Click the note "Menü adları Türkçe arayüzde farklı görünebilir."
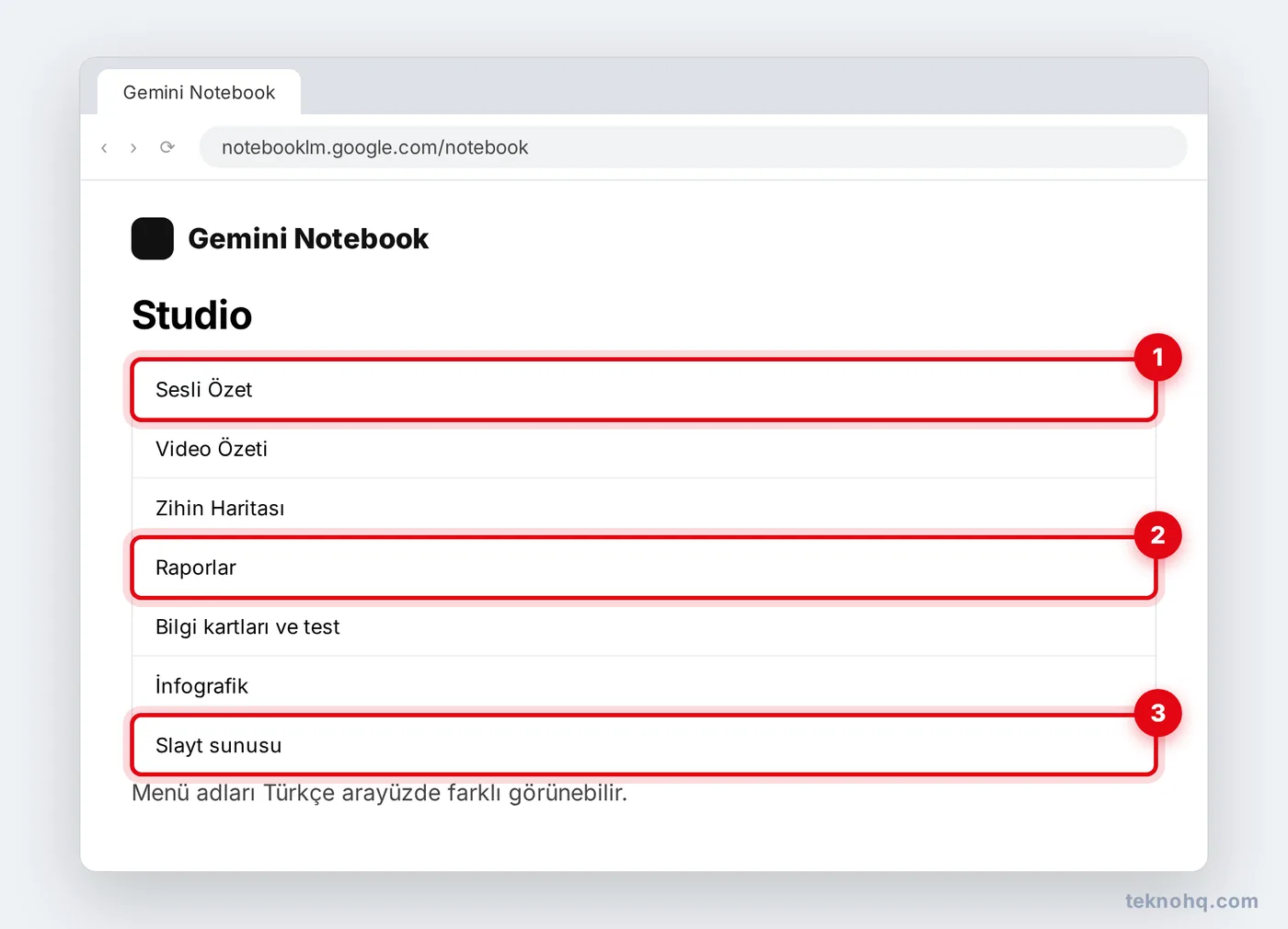The width and height of the screenshot is (1288, 929). pyautogui.click(x=379, y=793)
